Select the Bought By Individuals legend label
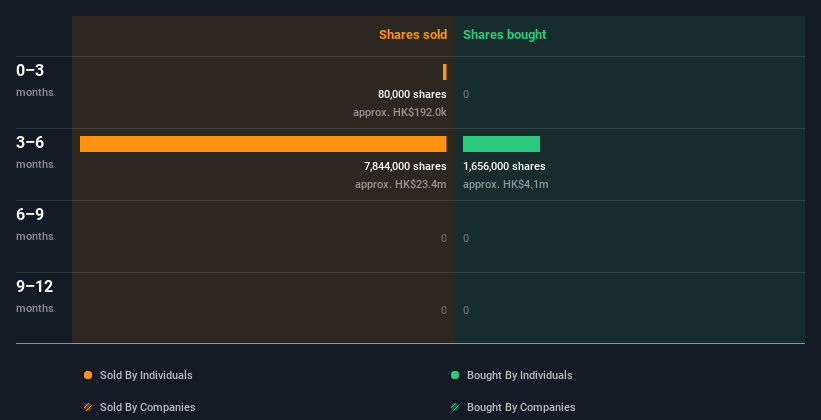821x420 pixels. coord(519,375)
